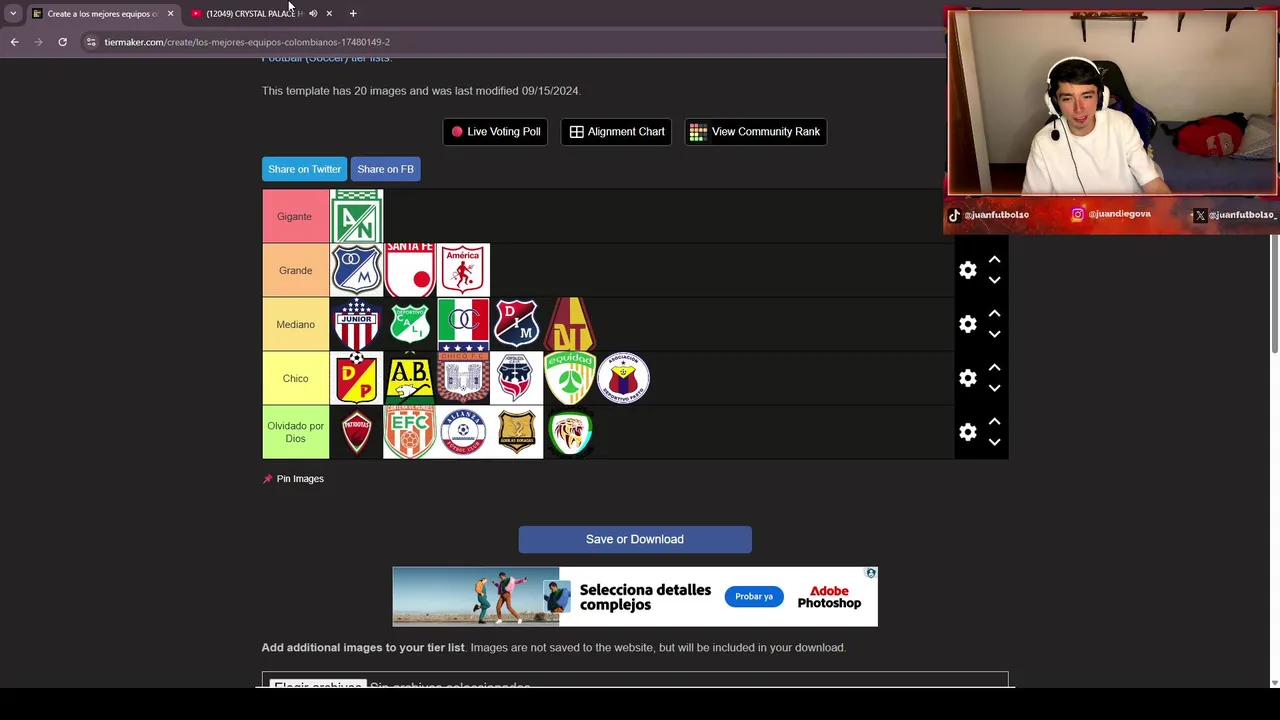Viewport: 1280px width, 720px height.
Task: Choose the DIM Medellín logo
Action: click(x=516, y=324)
